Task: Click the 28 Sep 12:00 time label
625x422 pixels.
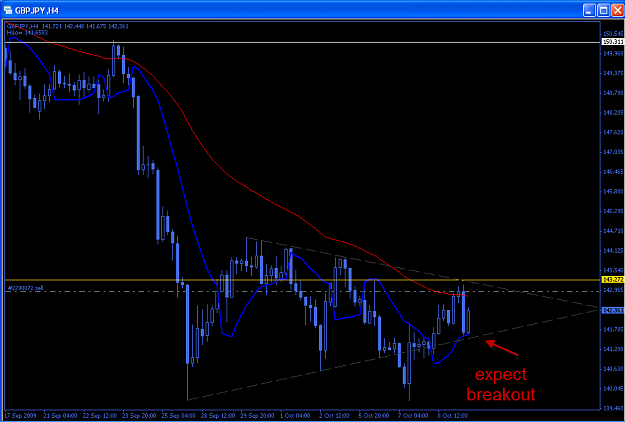Action: tap(218, 415)
